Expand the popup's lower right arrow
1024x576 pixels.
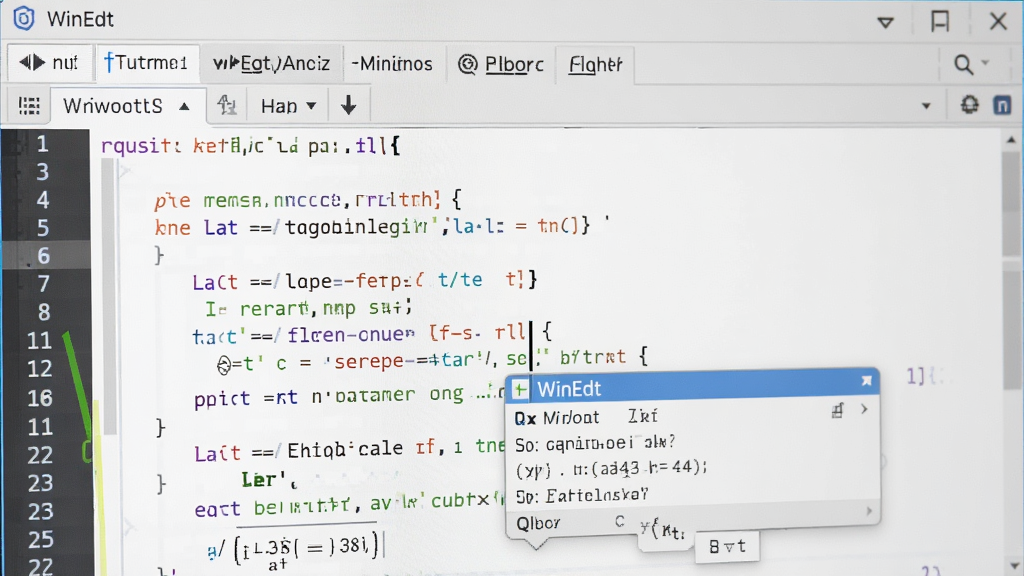[869, 511]
